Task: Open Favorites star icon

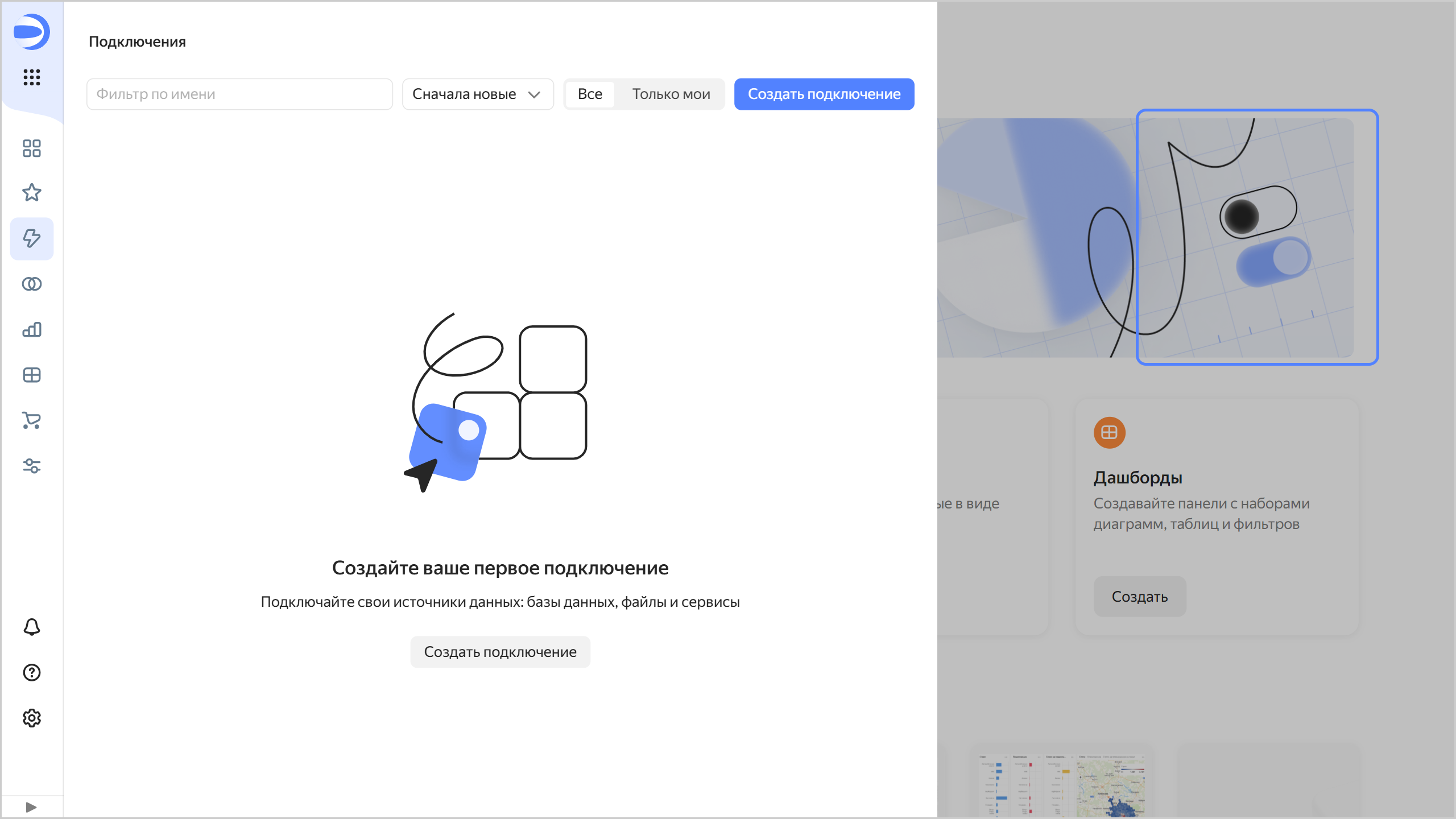Action: (32, 193)
